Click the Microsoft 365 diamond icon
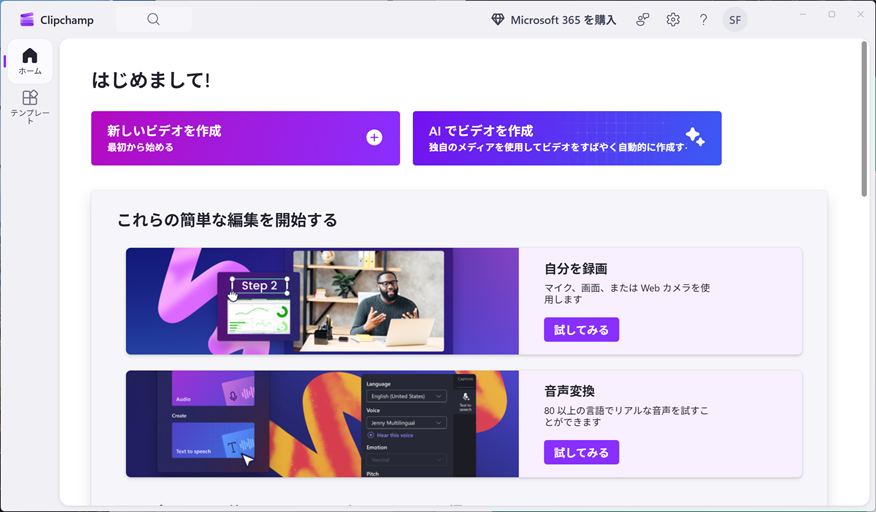The image size is (876, 512). [x=498, y=20]
